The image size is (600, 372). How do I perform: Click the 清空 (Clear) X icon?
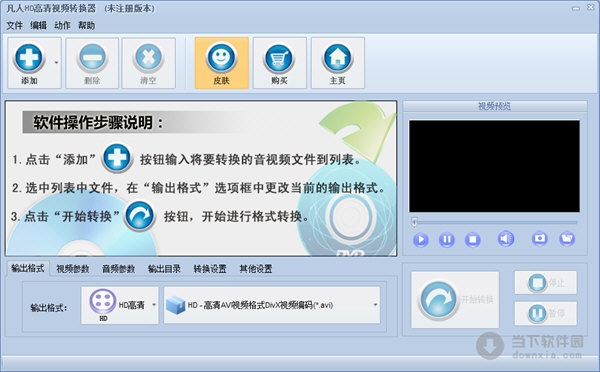148,63
